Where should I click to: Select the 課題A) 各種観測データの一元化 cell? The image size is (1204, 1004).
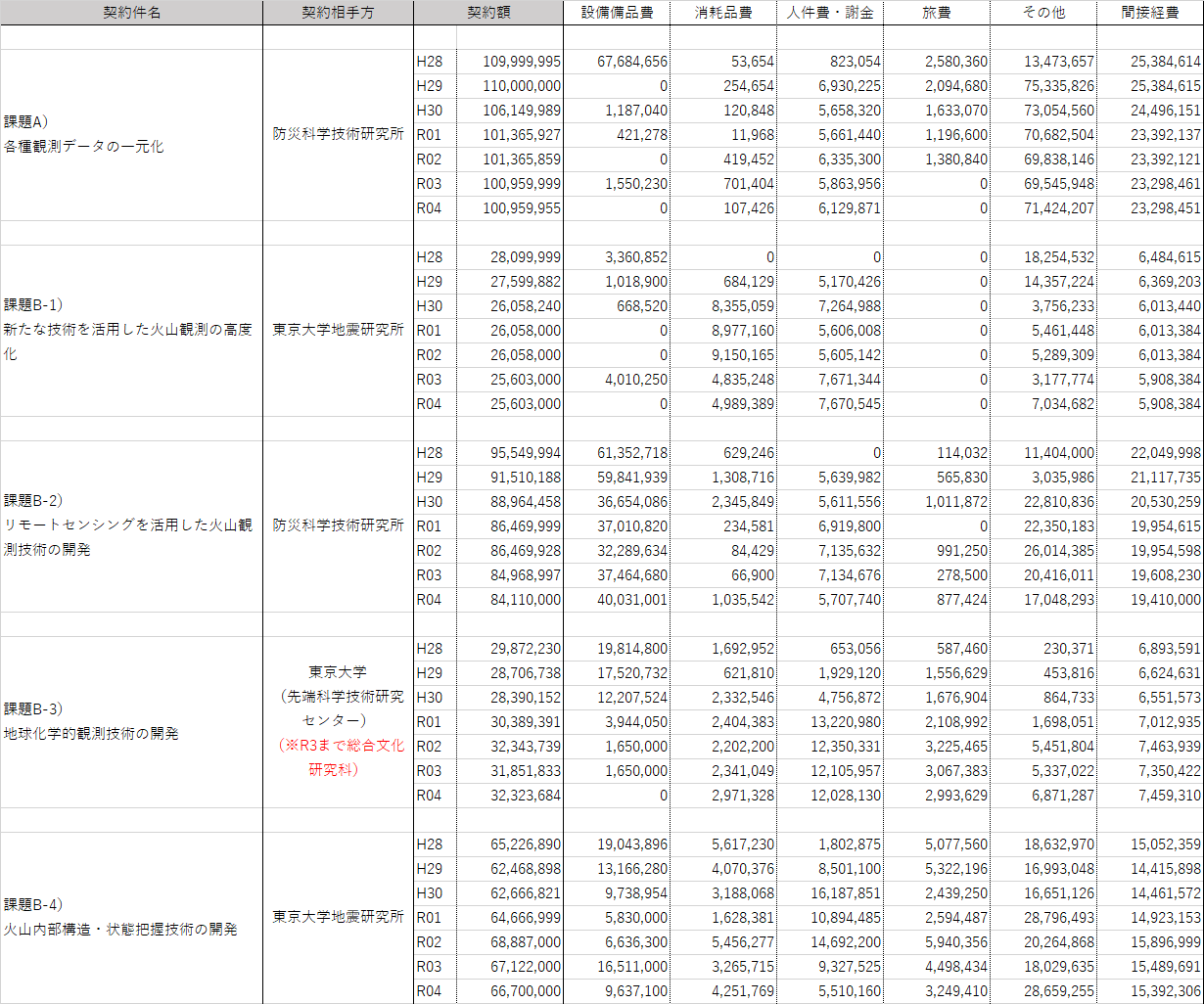click(84, 134)
